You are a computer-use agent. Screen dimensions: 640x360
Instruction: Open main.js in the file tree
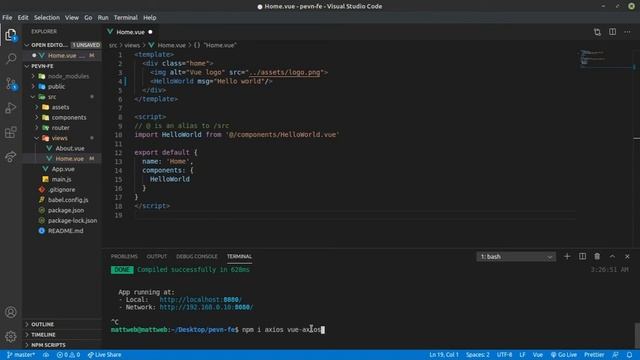[62, 179]
